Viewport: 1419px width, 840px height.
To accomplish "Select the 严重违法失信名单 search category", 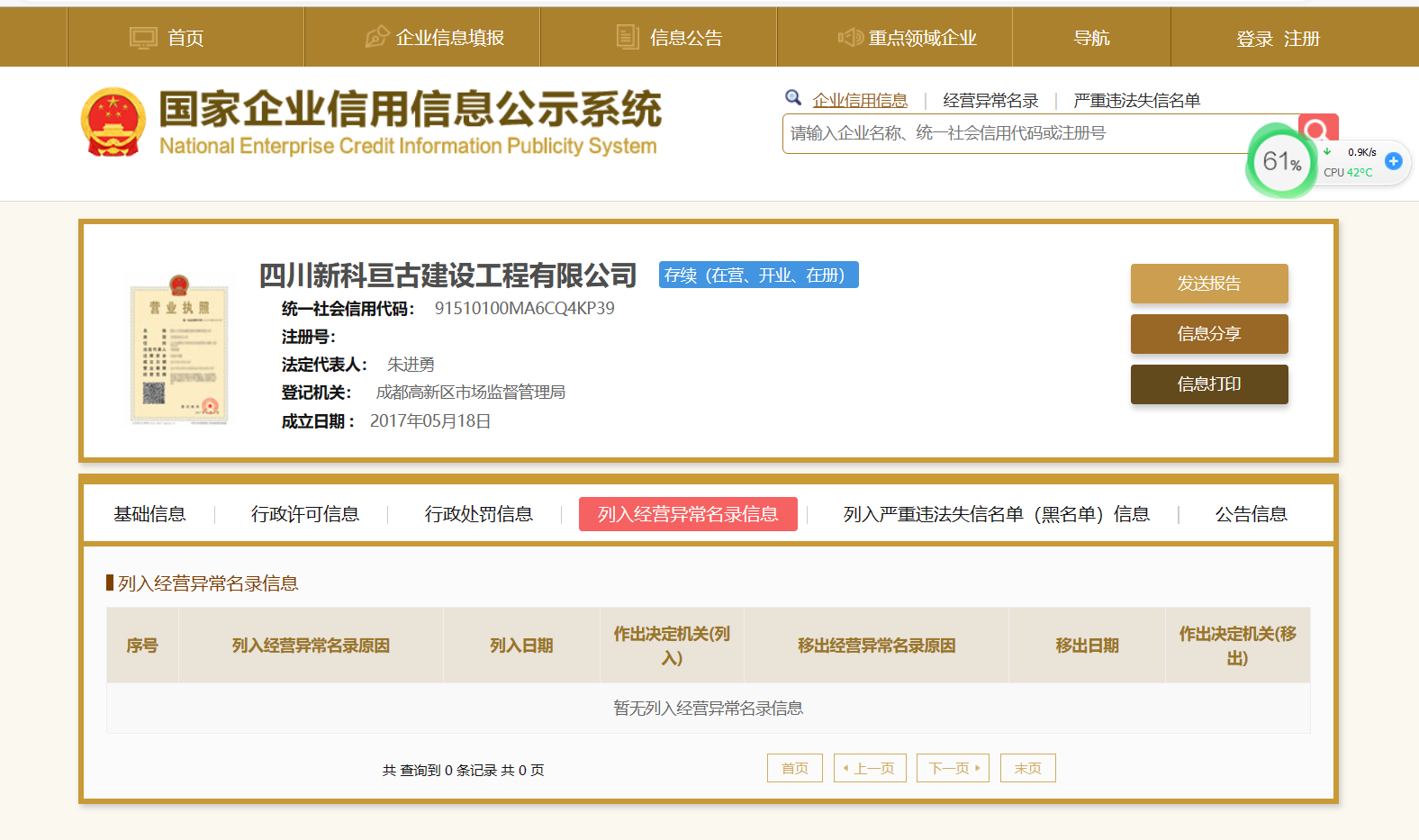I will click(x=1136, y=100).
